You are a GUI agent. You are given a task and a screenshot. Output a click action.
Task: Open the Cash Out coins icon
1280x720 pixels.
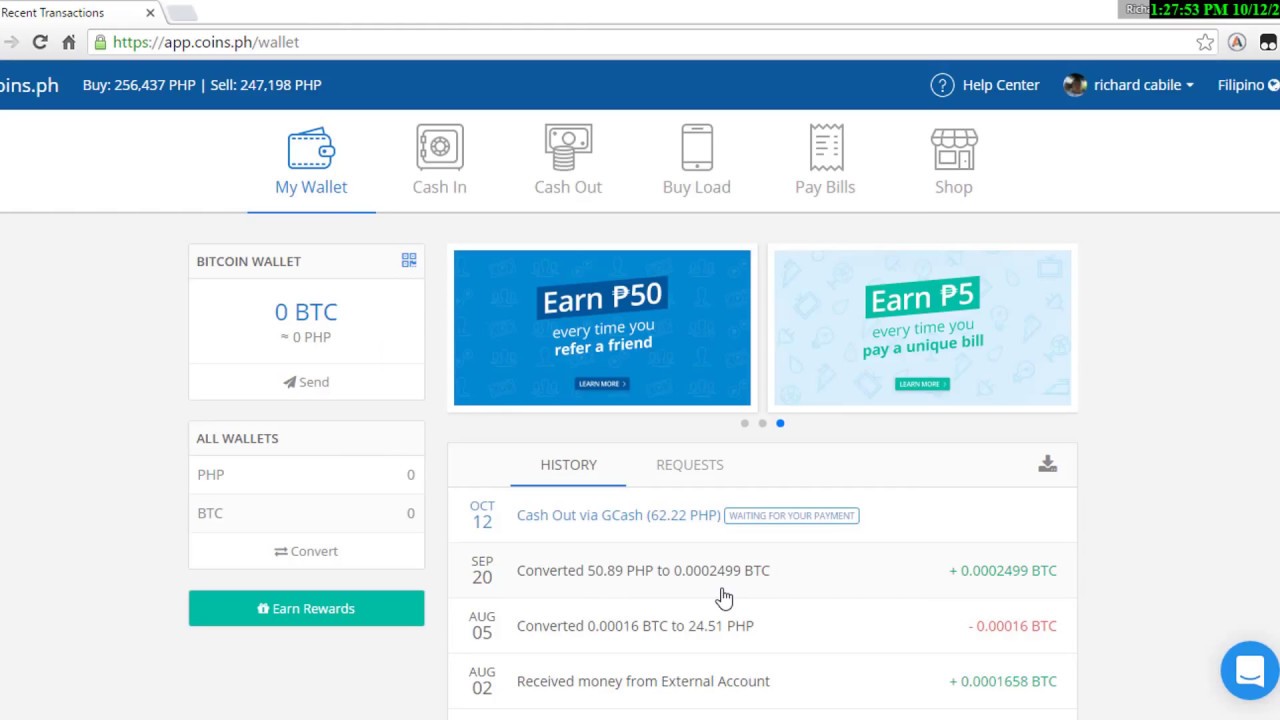[568, 148]
